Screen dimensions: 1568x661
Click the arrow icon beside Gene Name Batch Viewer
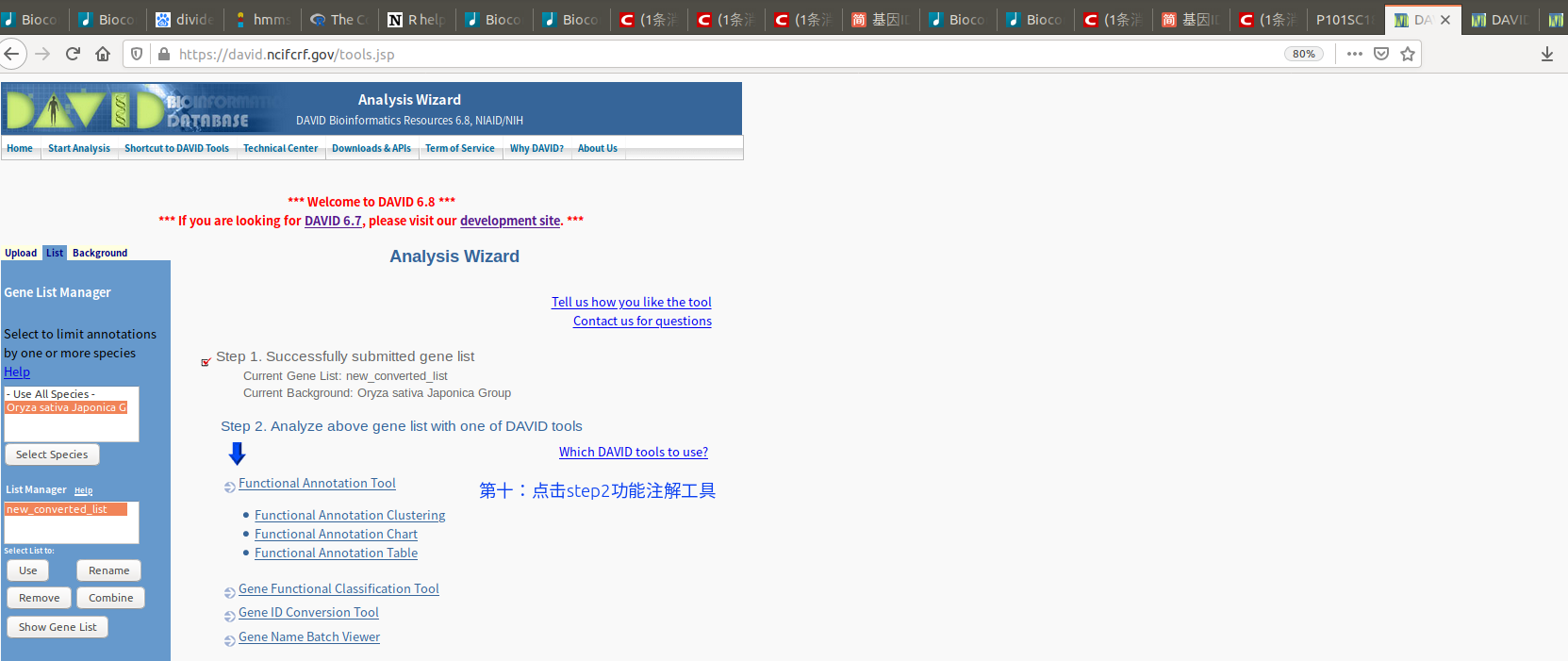point(229,641)
